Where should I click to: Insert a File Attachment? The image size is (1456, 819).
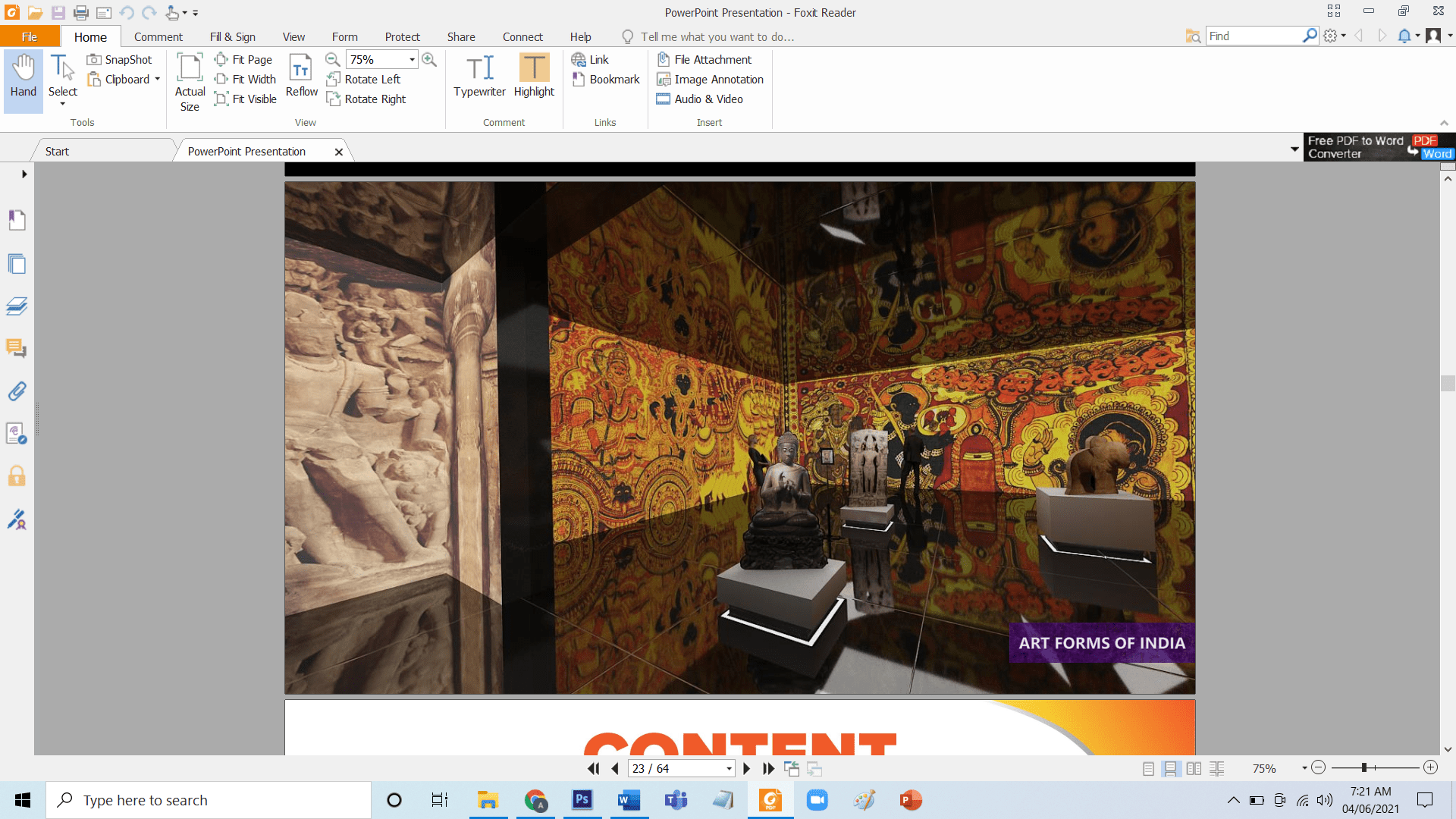(x=704, y=59)
